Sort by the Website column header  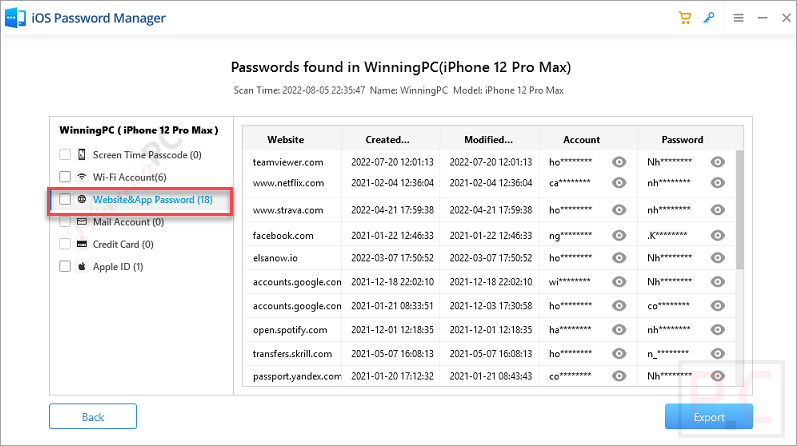(286, 139)
